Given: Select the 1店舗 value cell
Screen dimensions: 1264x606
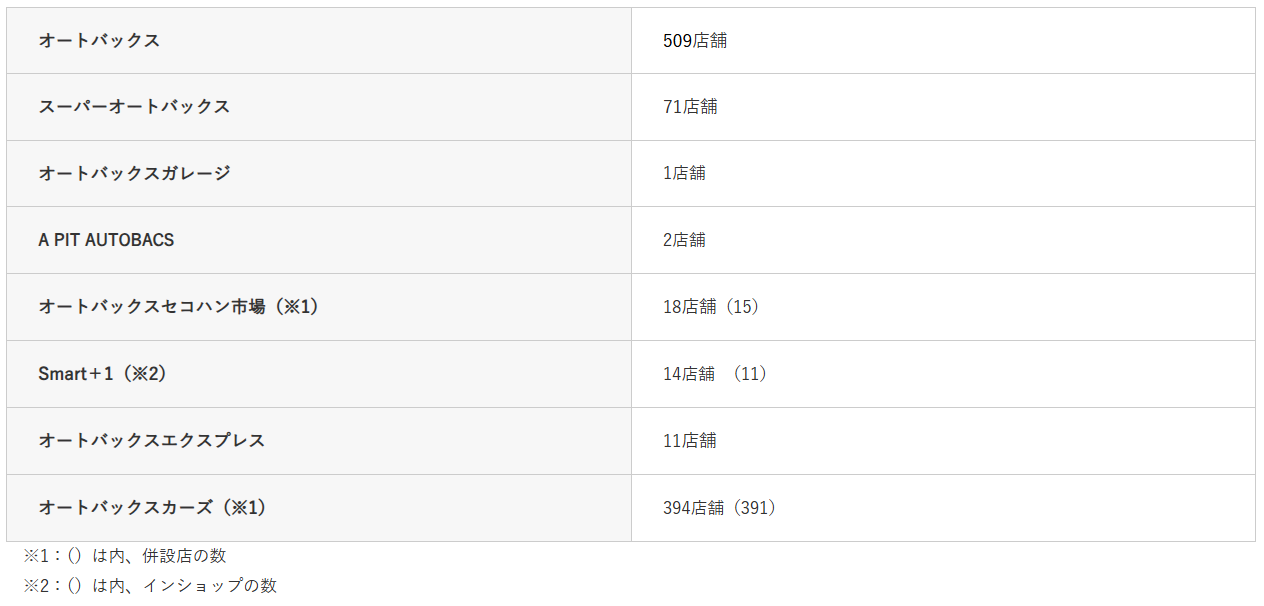Looking at the screenshot, I should tap(684, 173).
